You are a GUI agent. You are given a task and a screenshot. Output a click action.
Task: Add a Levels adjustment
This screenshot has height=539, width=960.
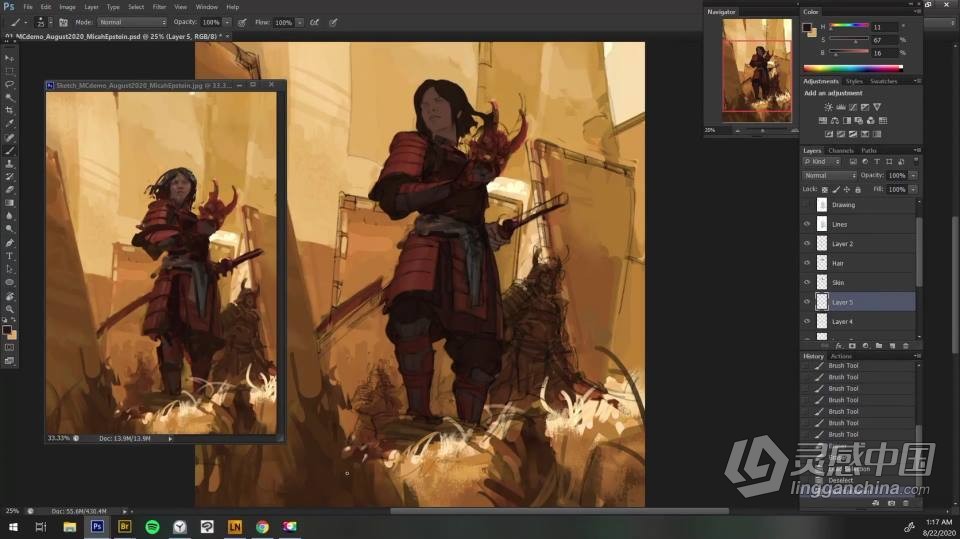pyautogui.click(x=841, y=107)
